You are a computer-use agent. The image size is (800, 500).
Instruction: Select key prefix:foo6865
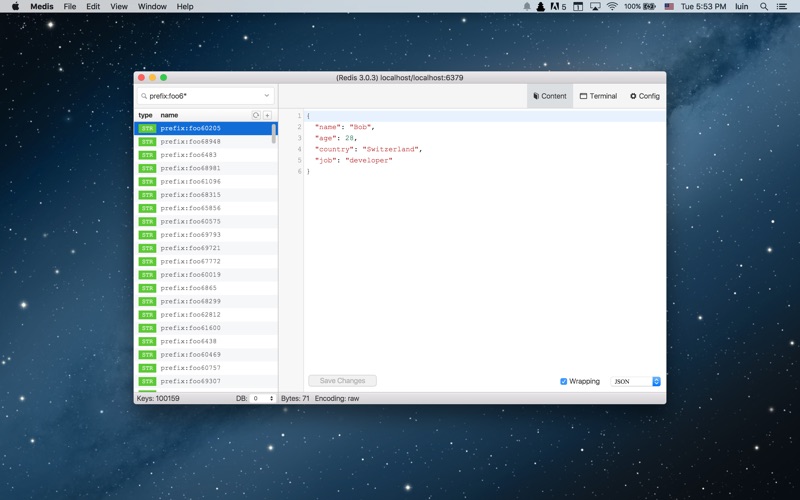[206, 288]
